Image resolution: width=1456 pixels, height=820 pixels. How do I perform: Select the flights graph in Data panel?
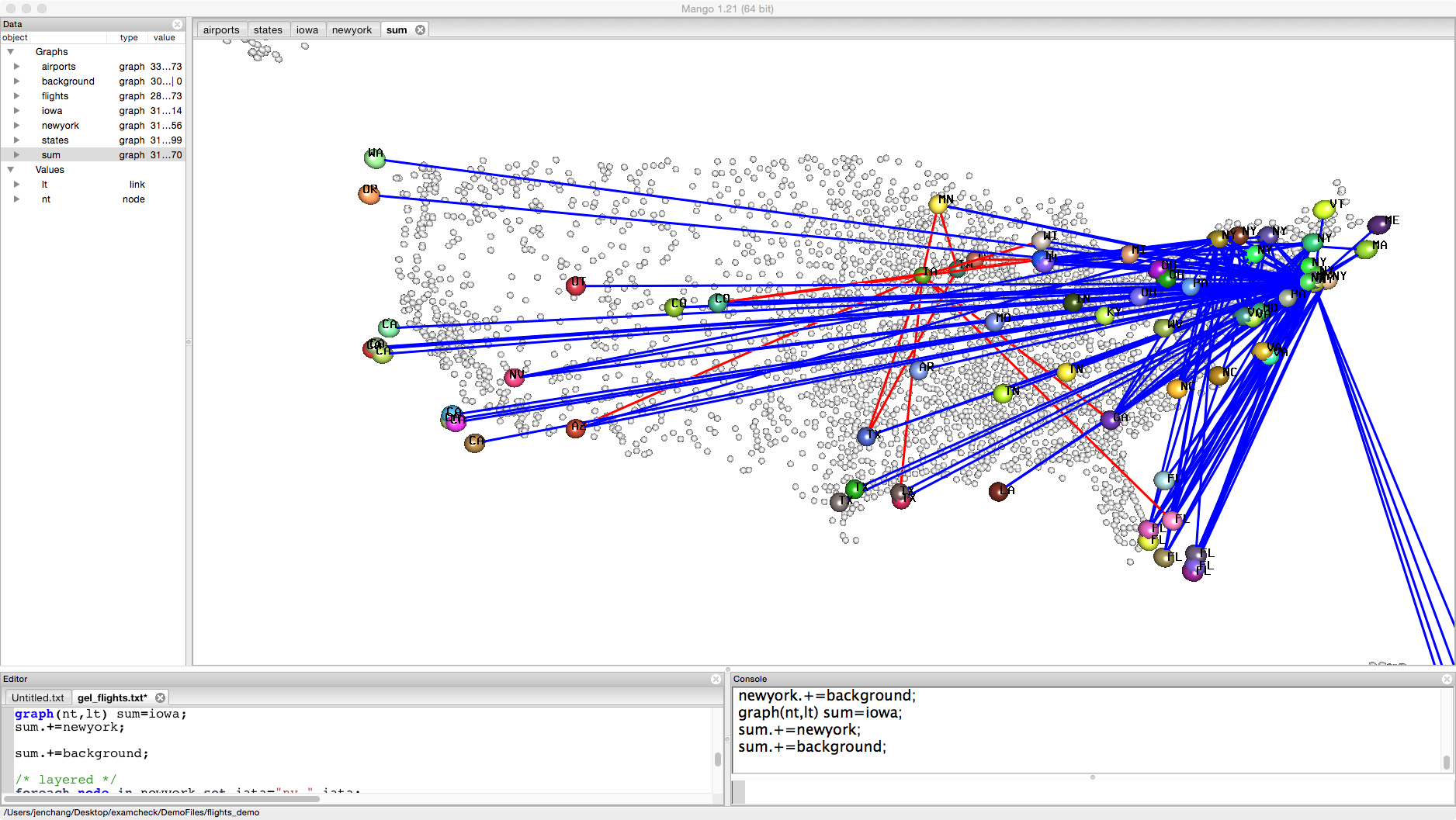click(x=55, y=96)
